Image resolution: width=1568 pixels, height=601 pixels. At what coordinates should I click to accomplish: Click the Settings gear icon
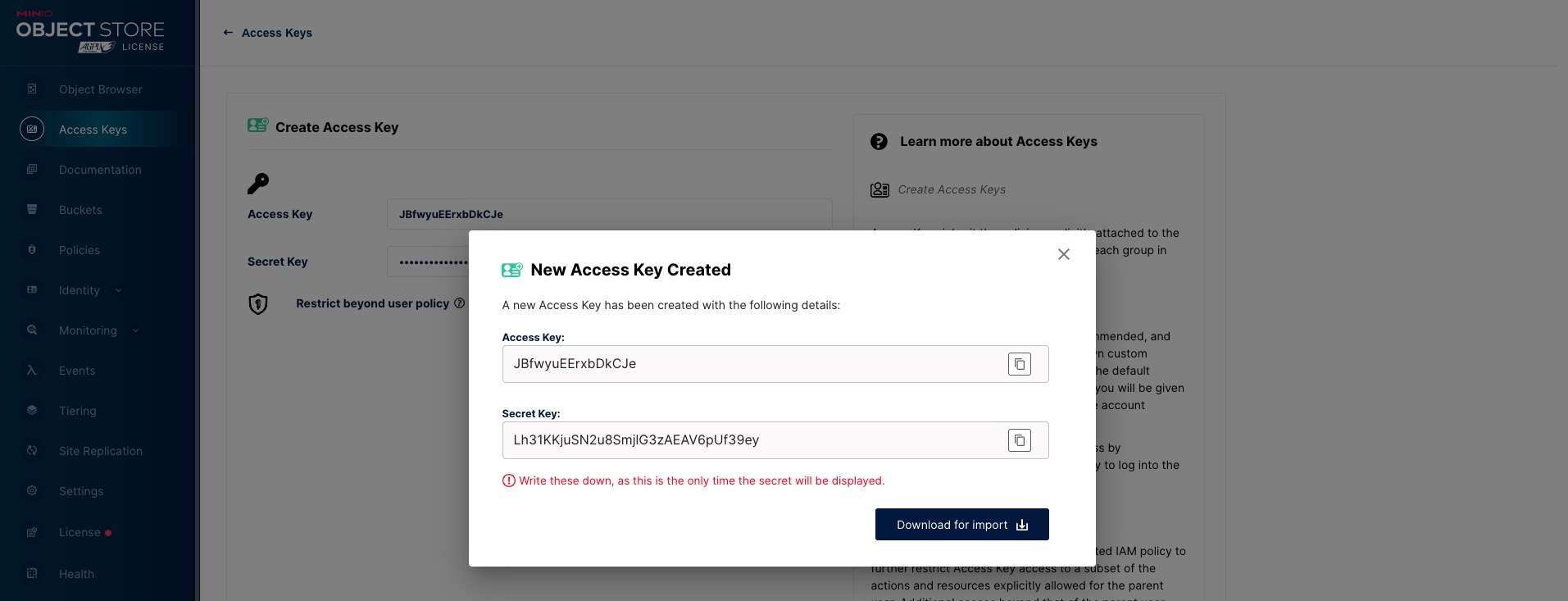[x=32, y=491]
